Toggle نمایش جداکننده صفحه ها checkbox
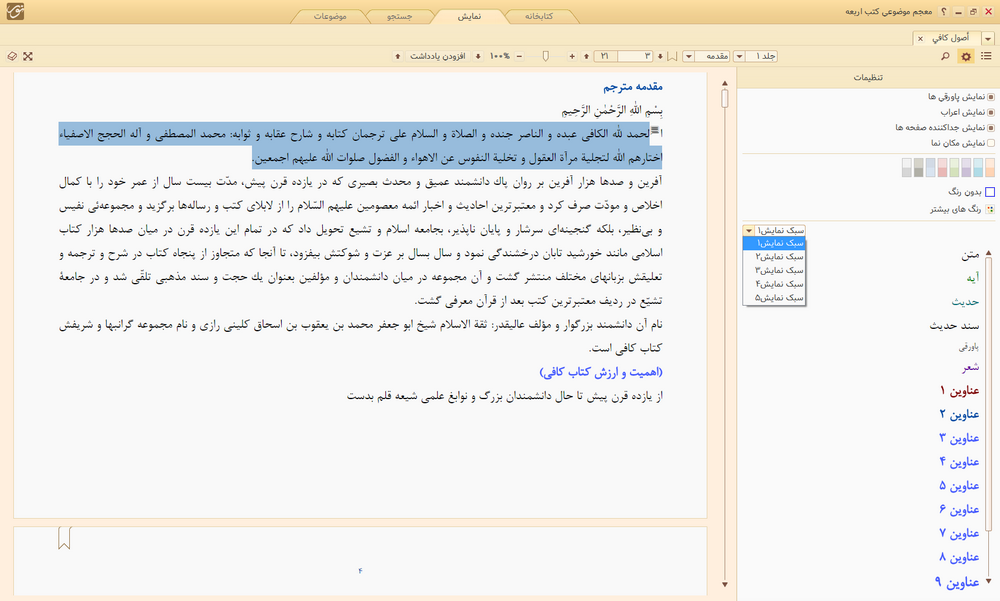This screenshot has height=601, width=1000. tap(990, 128)
